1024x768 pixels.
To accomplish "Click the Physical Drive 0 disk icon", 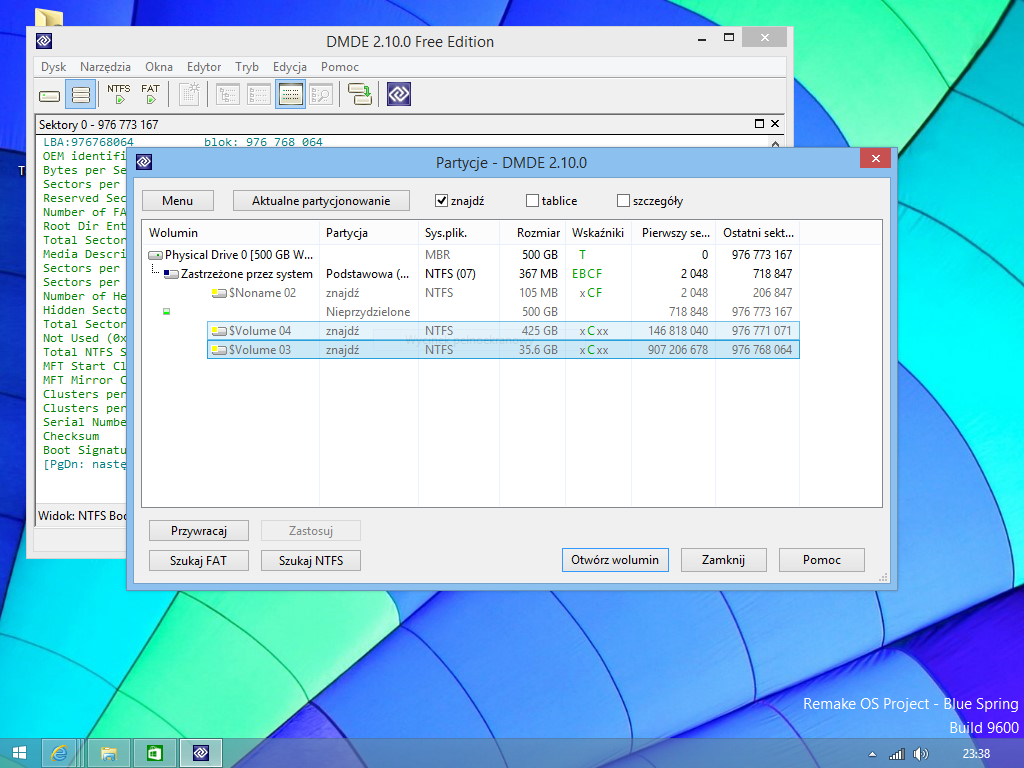I will click(x=155, y=255).
